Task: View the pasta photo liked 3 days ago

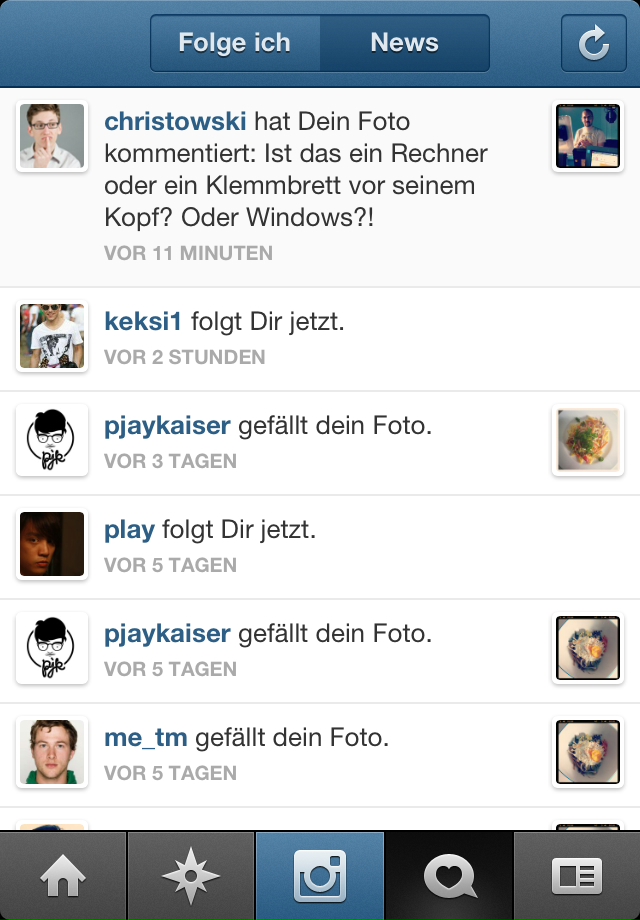Action: point(588,440)
